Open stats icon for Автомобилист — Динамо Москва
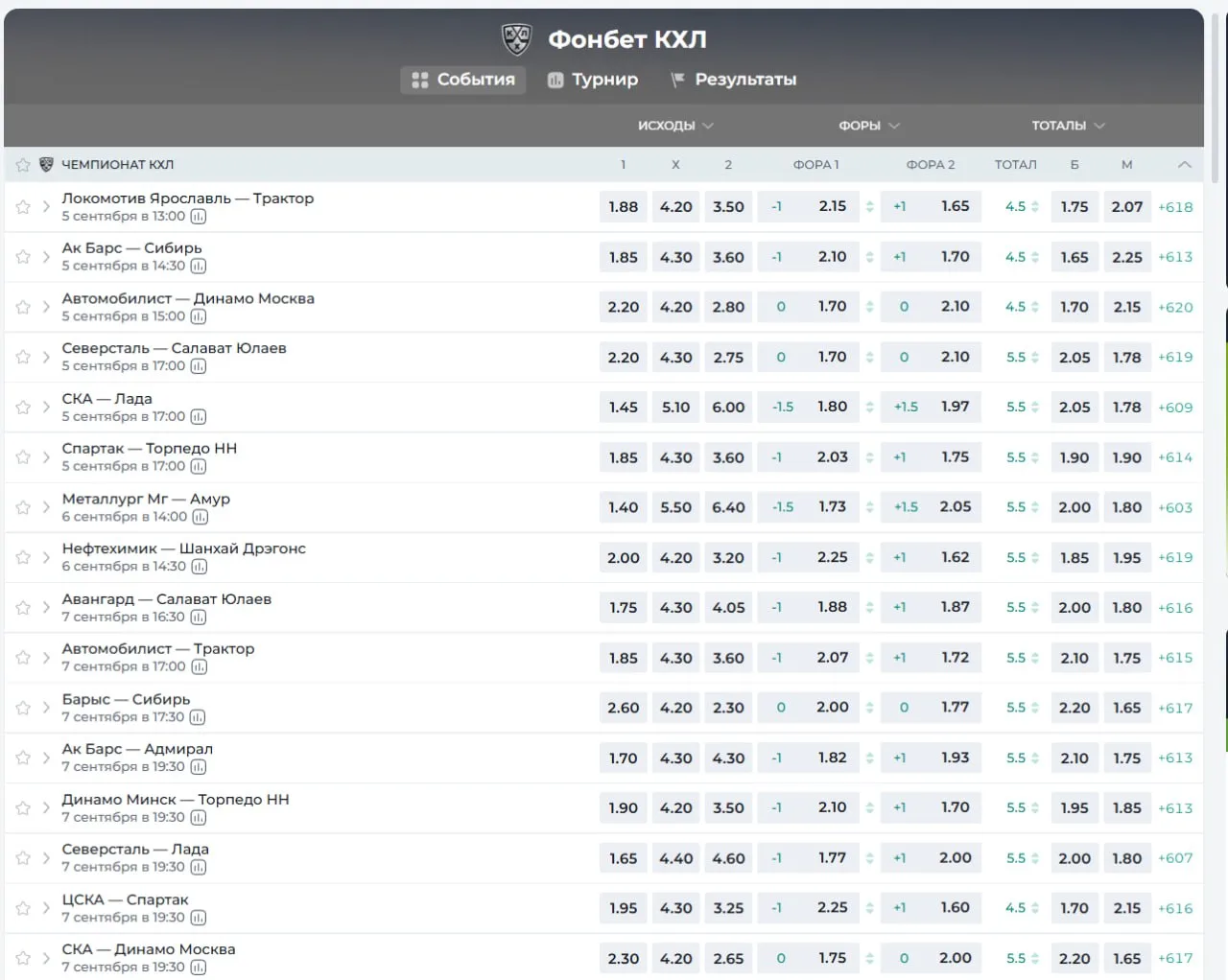The width and height of the screenshot is (1228, 980). (x=198, y=316)
